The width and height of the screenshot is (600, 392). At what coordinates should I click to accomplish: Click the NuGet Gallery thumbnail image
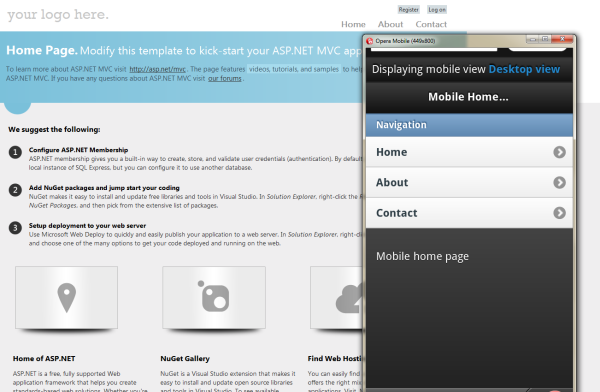click(214, 297)
